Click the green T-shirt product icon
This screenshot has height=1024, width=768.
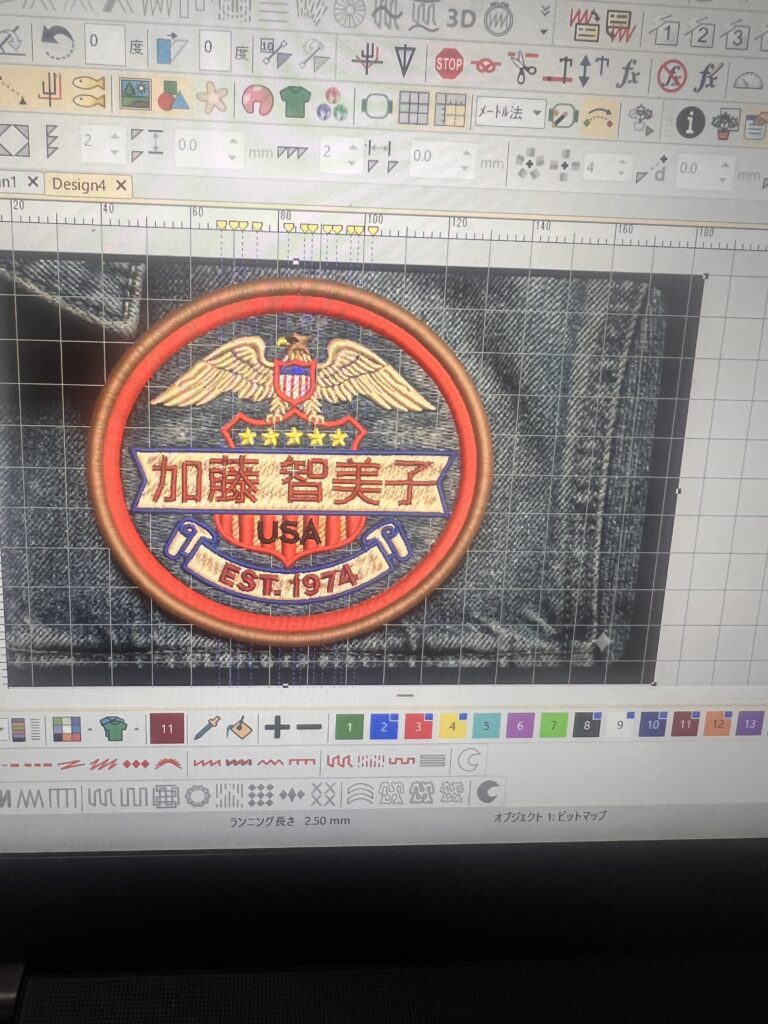point(294,100)
